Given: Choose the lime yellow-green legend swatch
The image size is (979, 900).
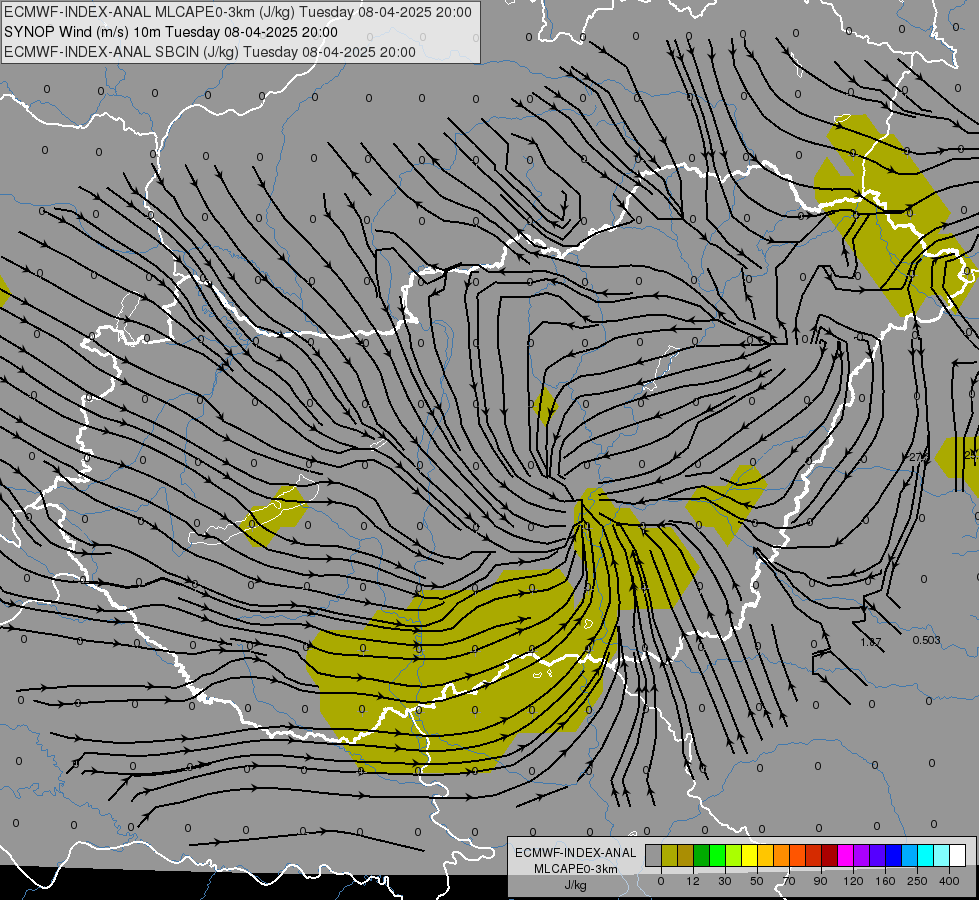Looking at the screenshot, I should point(734,855).
